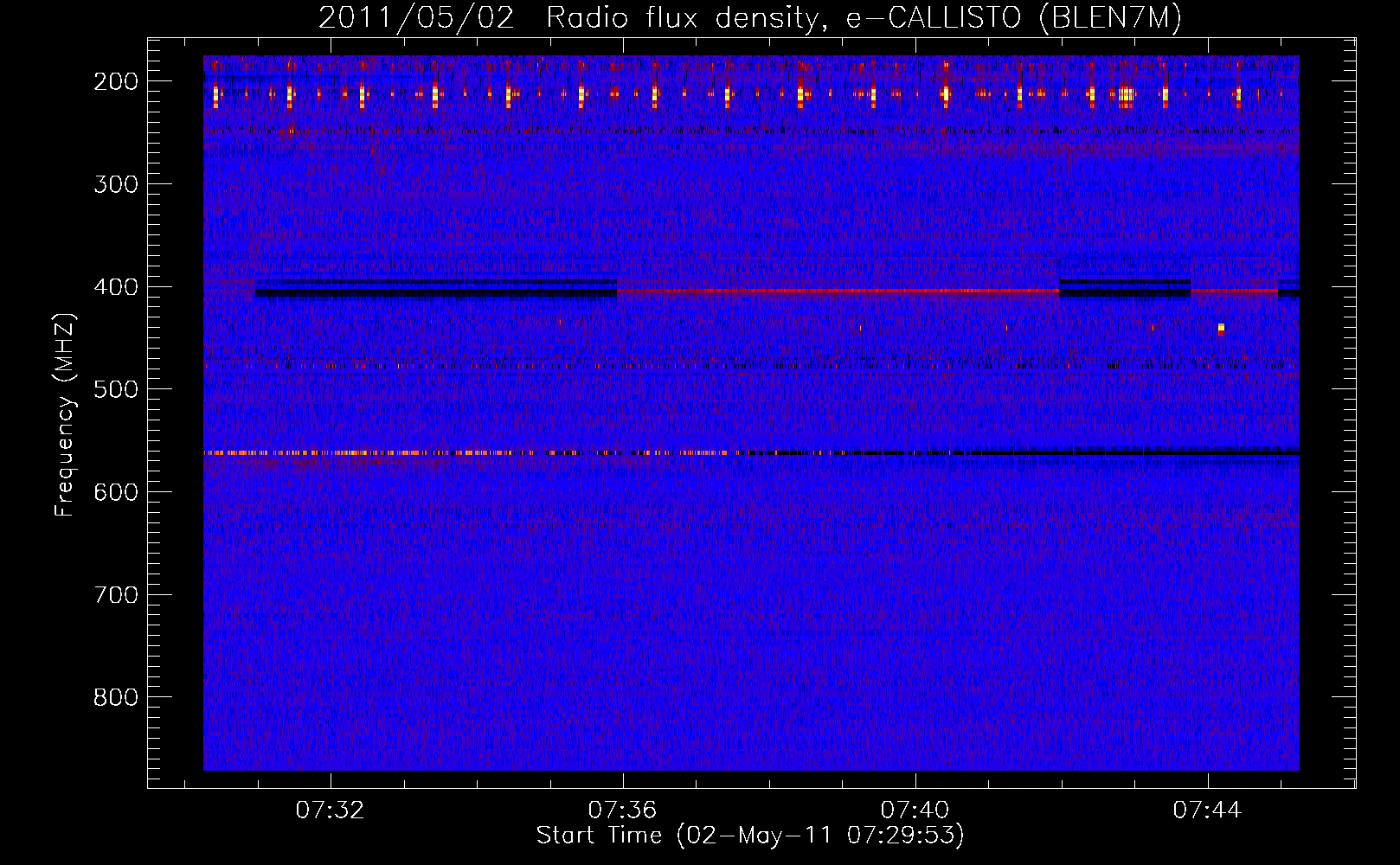This screenshot has width=1400, height=865.
Task: Click the 07:32 time tick label
Action: pyautogui.click(x=331, y=811)
